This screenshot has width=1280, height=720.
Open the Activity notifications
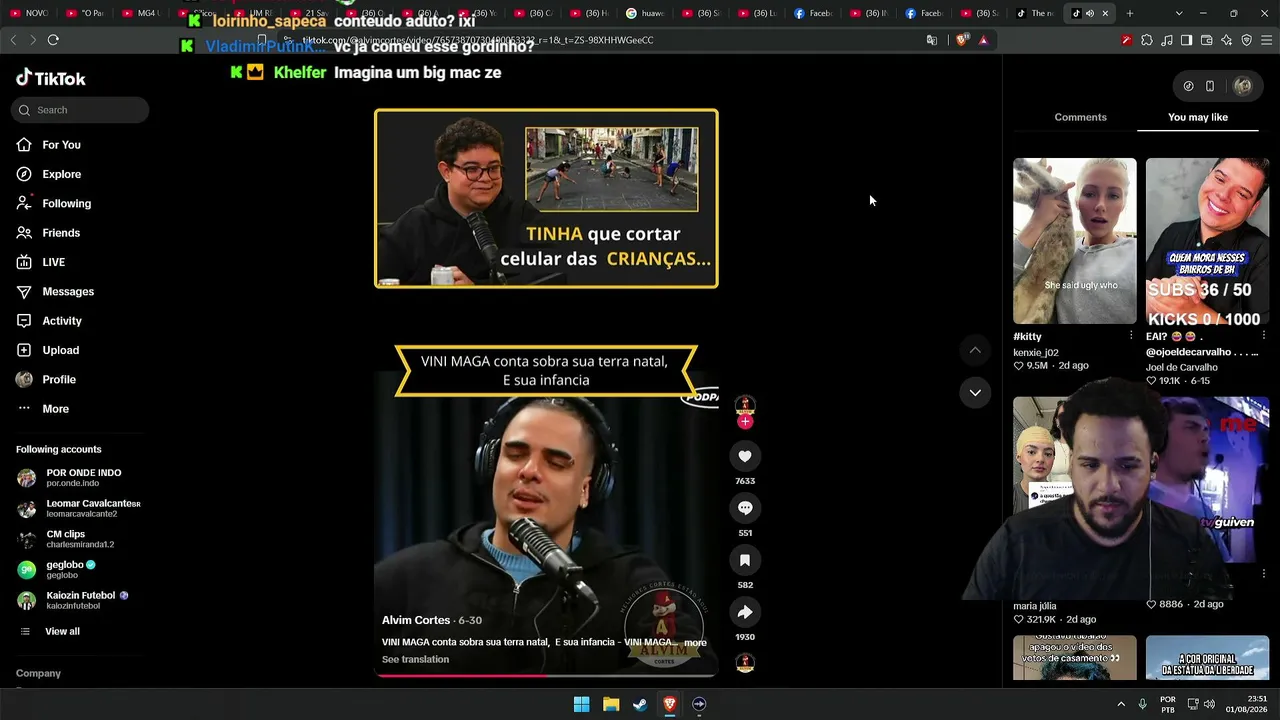(x=49, y=321)
